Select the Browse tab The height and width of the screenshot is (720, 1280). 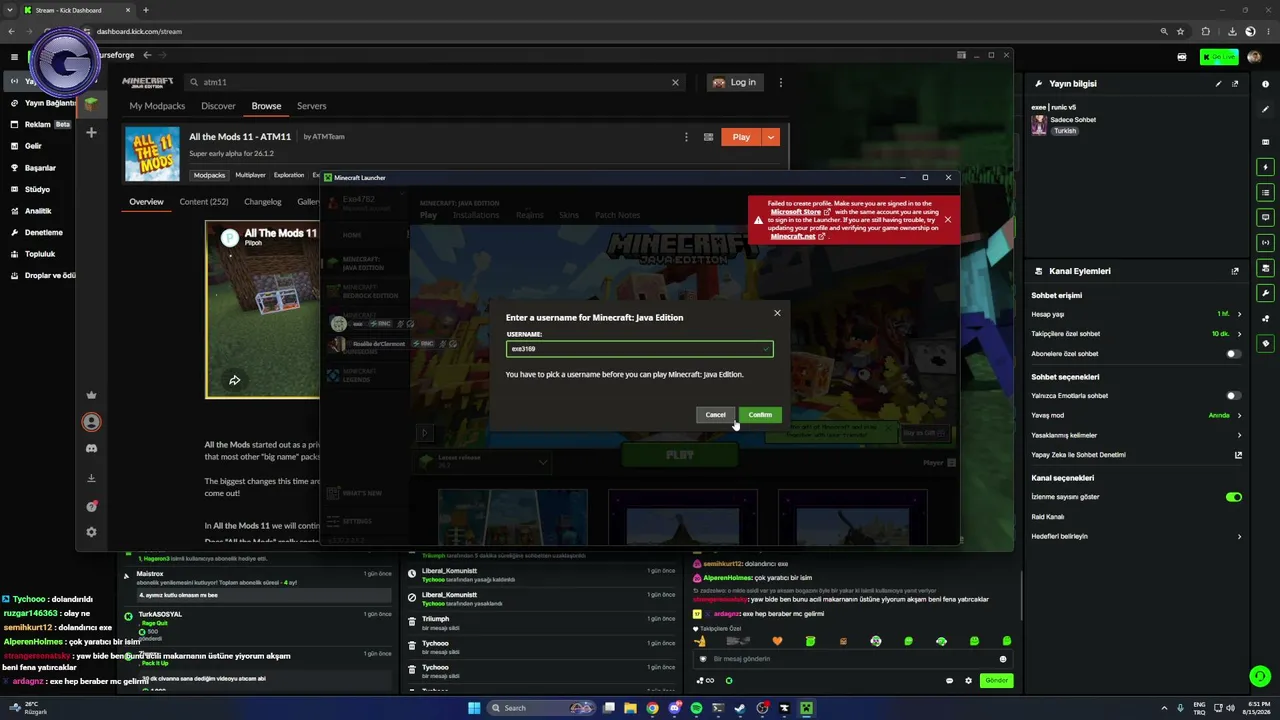coord(266,106)
